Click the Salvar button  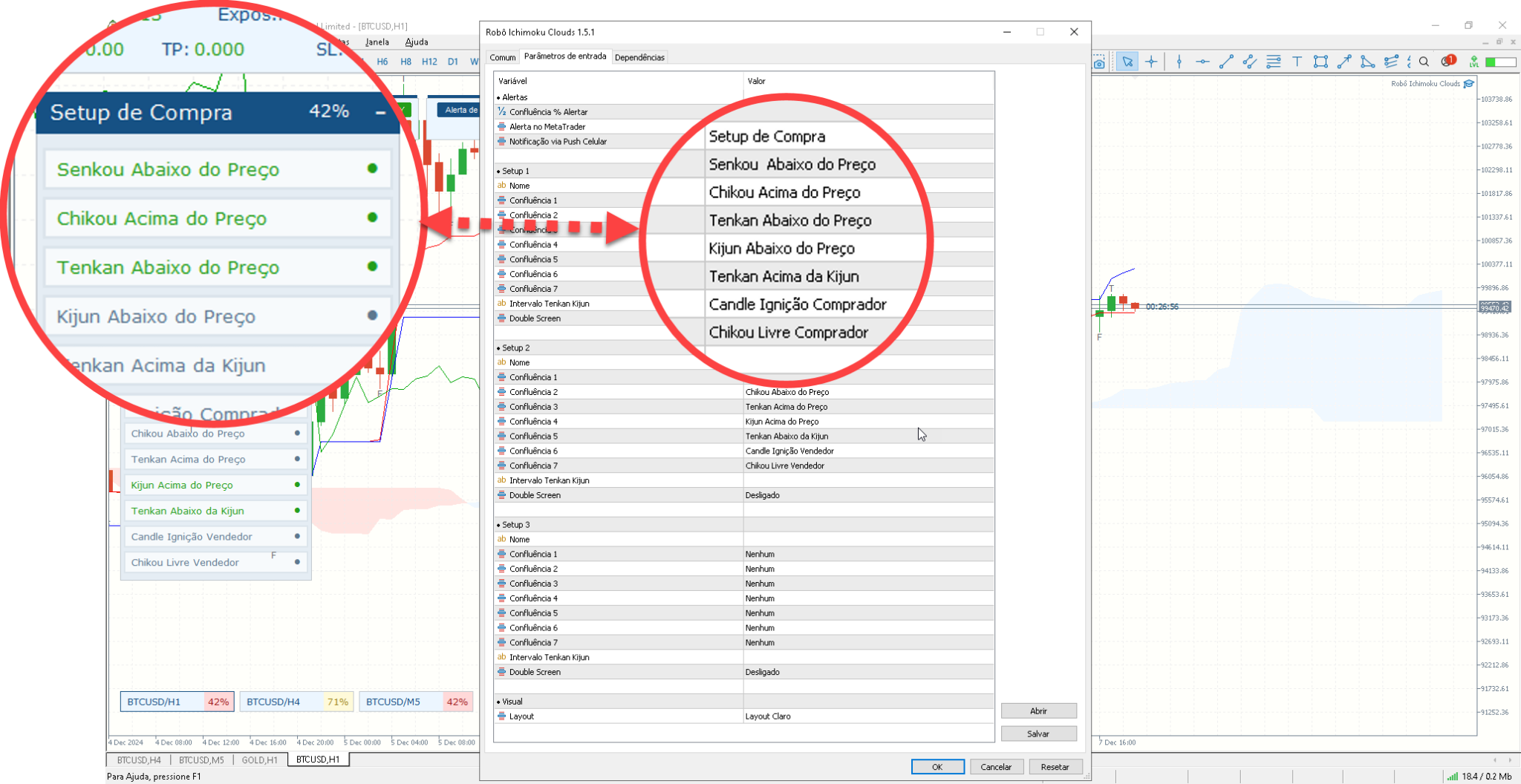[1038, 734]
